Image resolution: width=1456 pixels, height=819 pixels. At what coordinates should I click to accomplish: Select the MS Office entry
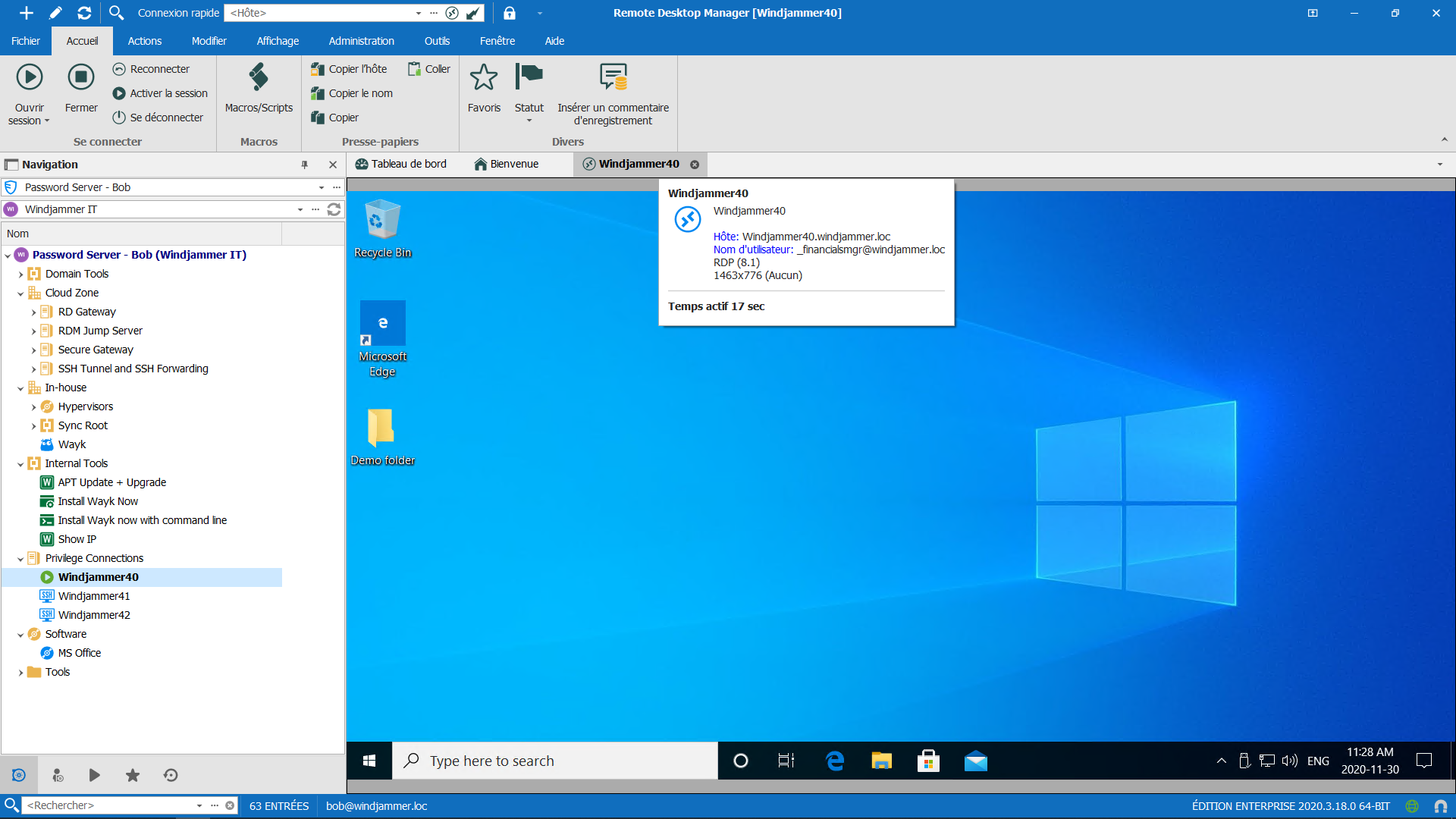tap(80, 653)
